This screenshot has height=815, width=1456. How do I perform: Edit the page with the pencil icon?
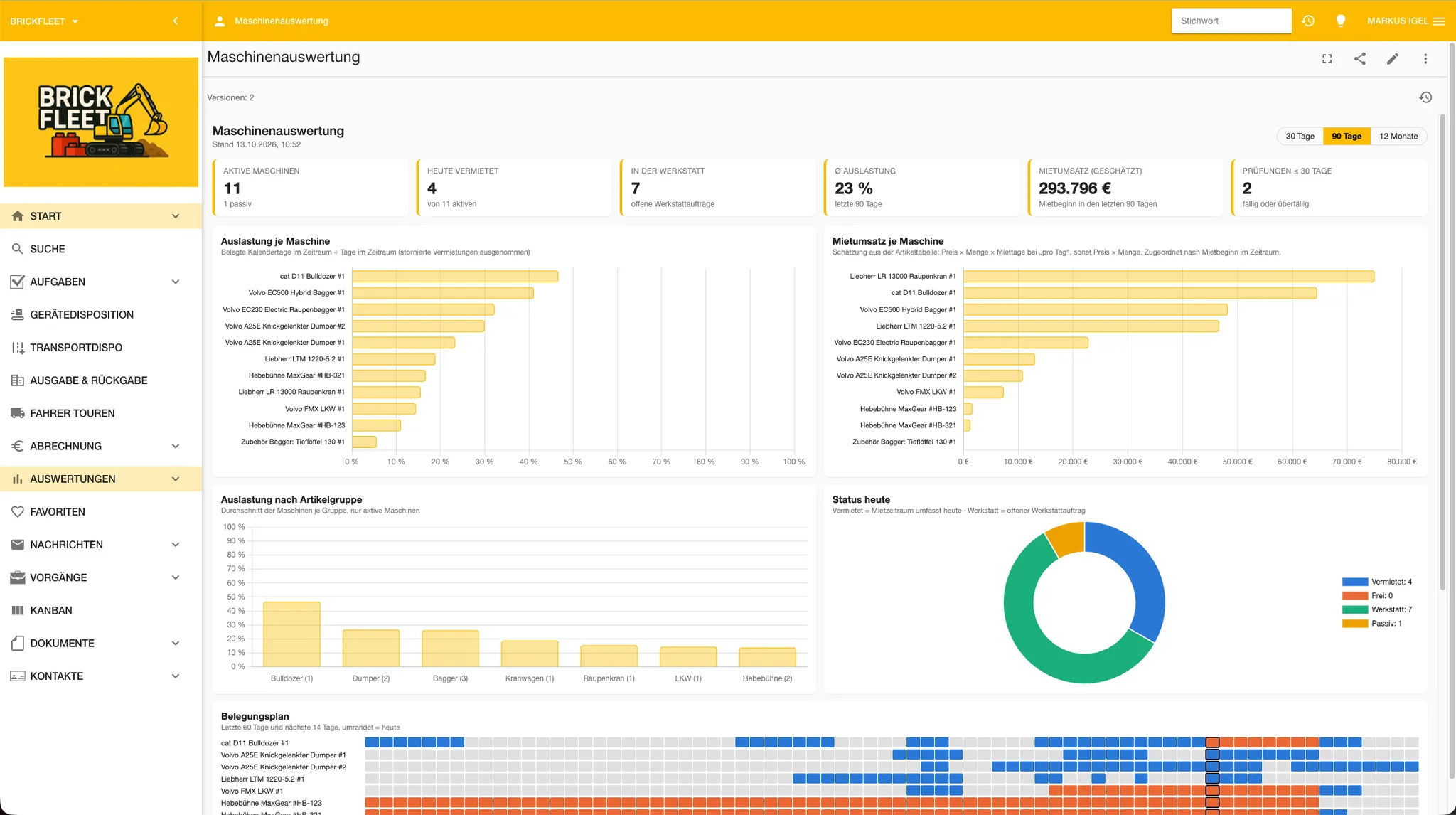pyautogui.click(x=1393, y=59)
